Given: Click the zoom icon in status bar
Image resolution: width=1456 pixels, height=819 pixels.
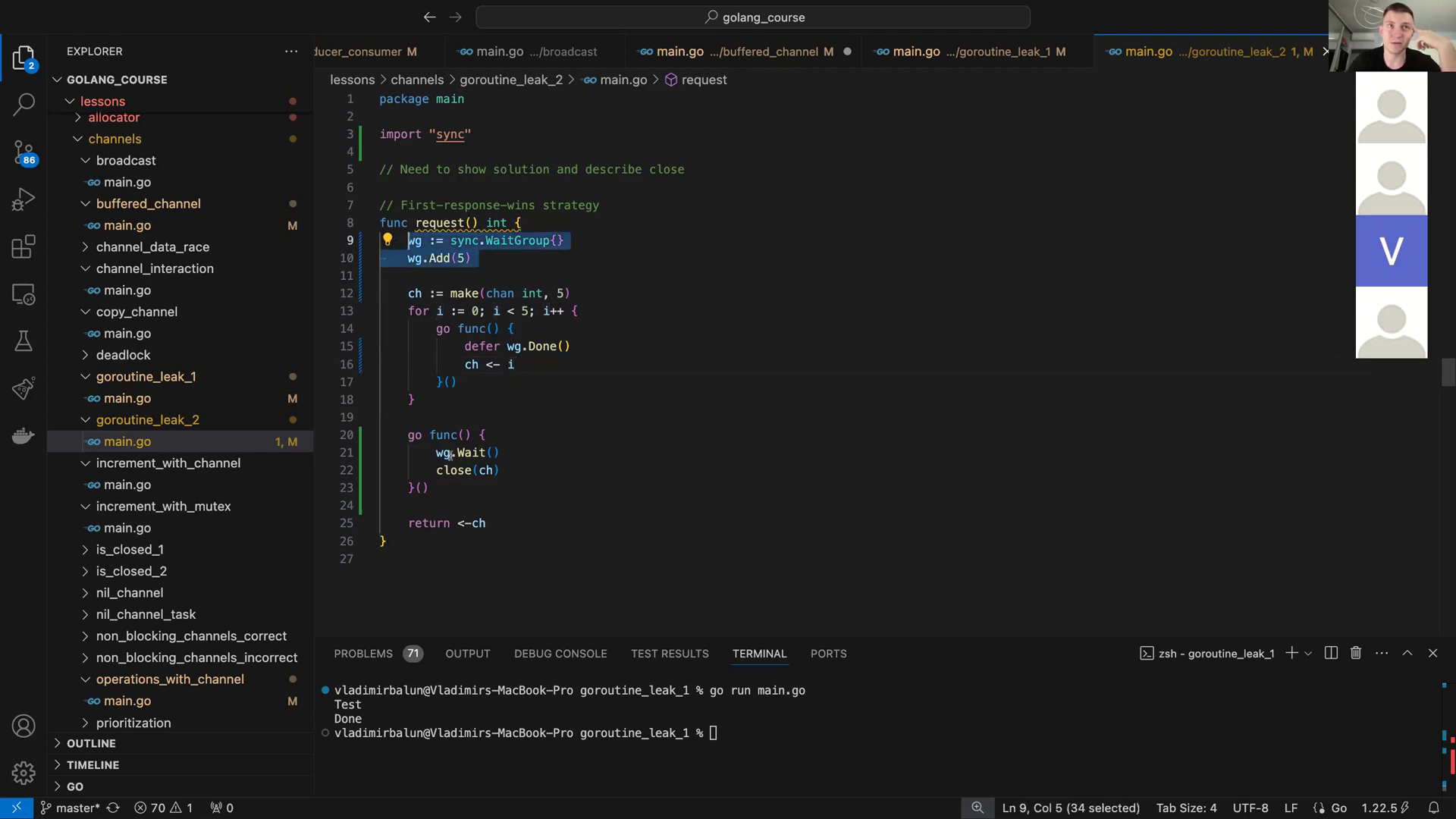Looking at the screenshot, I should click(x=977, y=808).
